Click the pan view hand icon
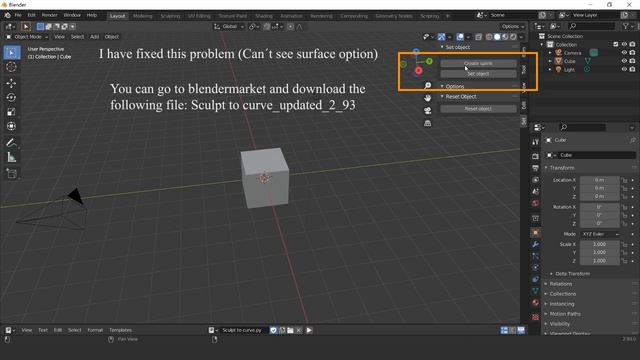Image resolution: width=640 pixels, height=360 pixels. [427, 98]
